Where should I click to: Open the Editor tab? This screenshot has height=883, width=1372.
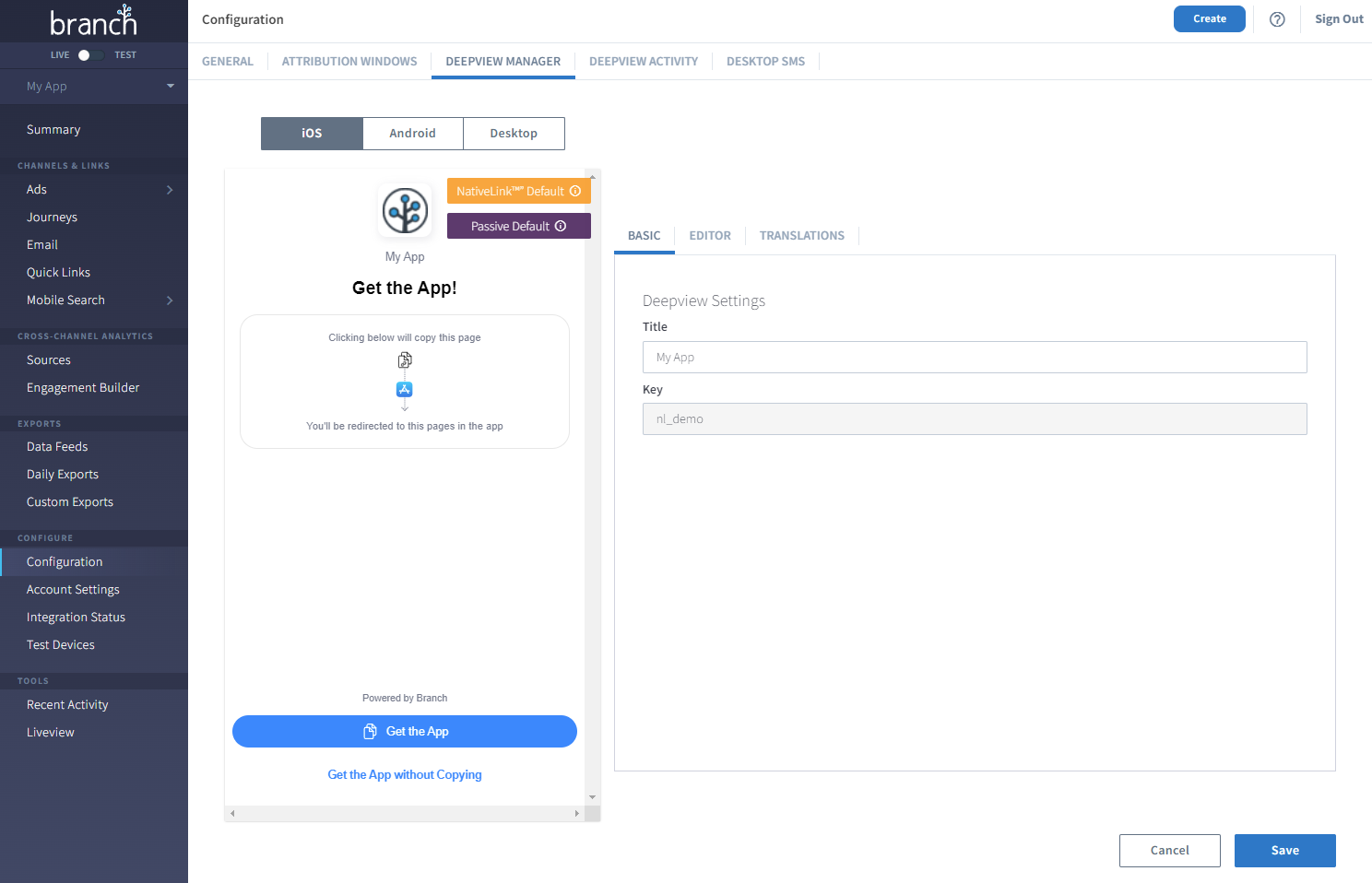pyautogui.click(x=710, y=236)
